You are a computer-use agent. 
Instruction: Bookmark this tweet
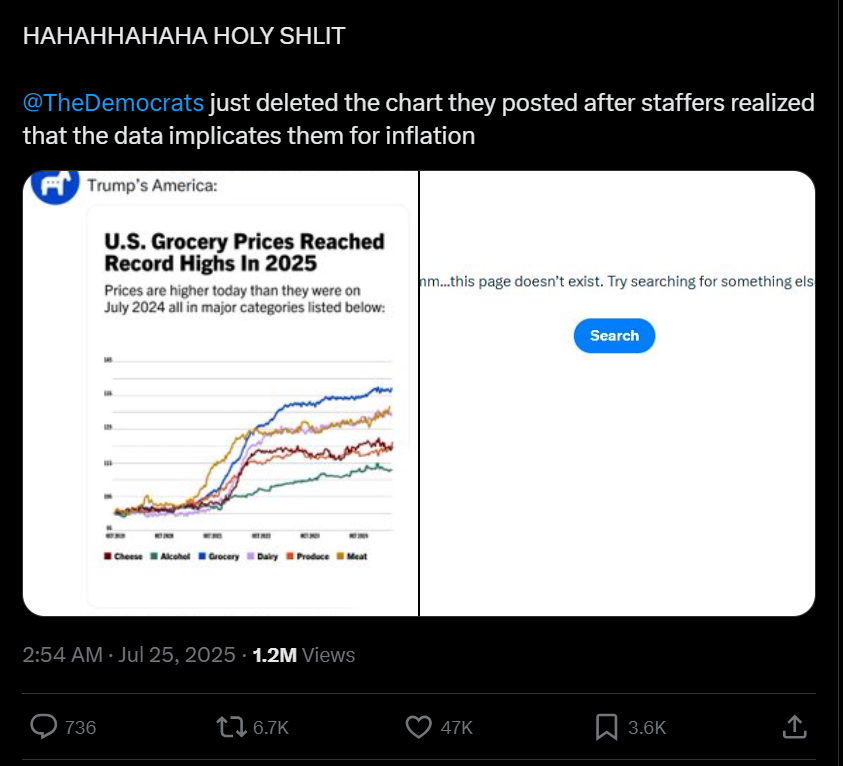[606, 727]
